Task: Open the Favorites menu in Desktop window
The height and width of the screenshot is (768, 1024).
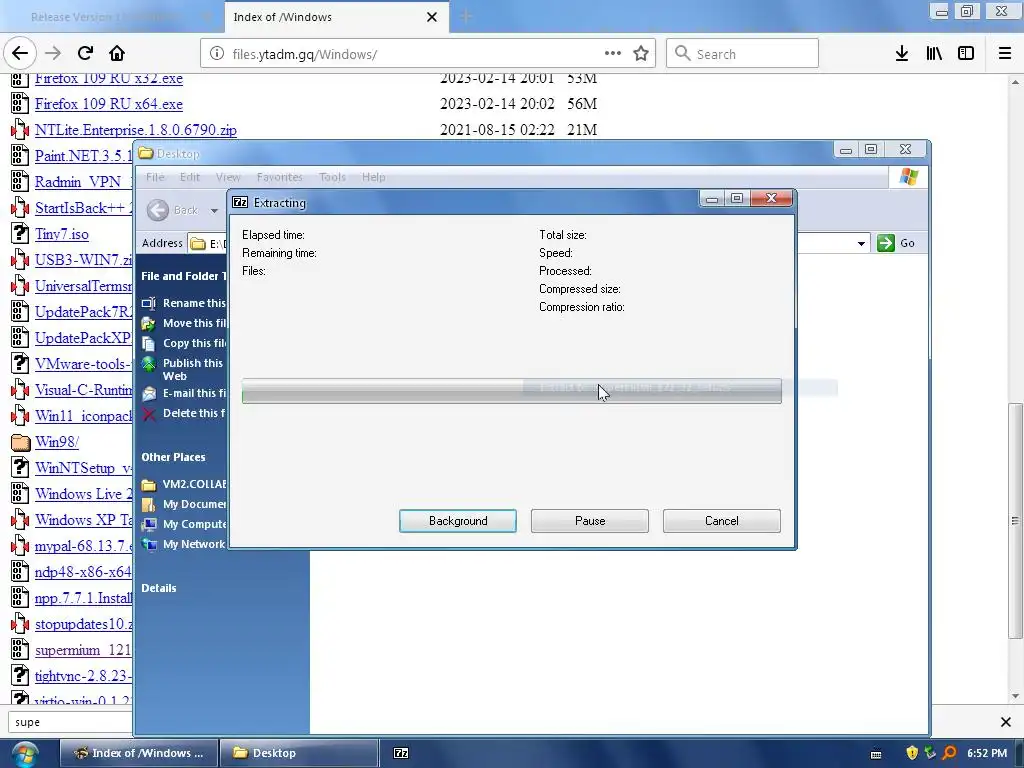Action: [x=280, y=177]
